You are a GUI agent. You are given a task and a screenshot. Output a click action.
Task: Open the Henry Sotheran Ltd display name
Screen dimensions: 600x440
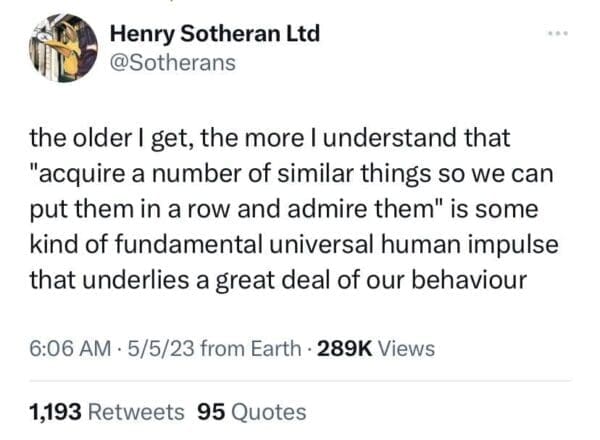click(213, 33)
